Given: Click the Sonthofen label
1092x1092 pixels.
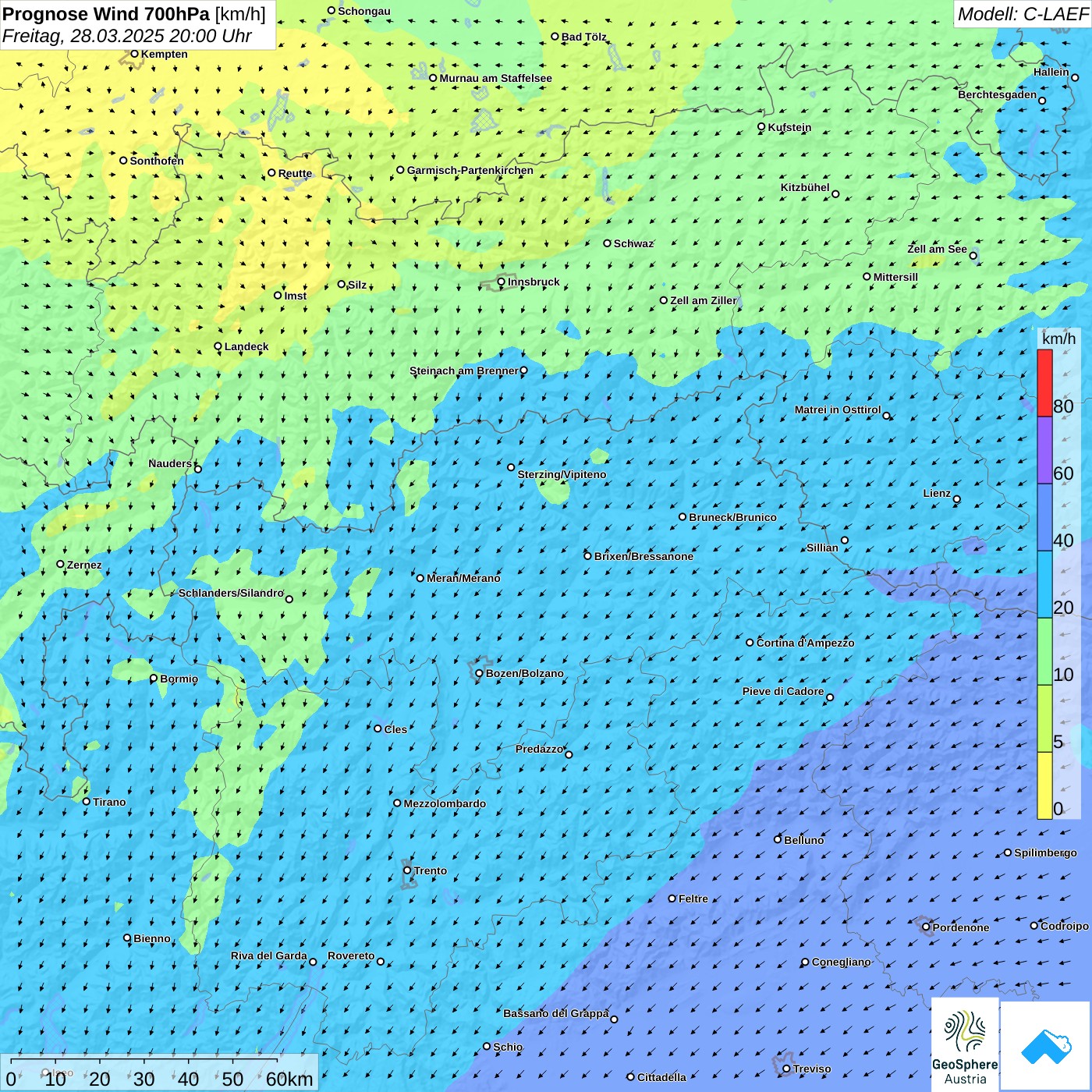Looking at the screenshot, I should [x=157, y=161].
